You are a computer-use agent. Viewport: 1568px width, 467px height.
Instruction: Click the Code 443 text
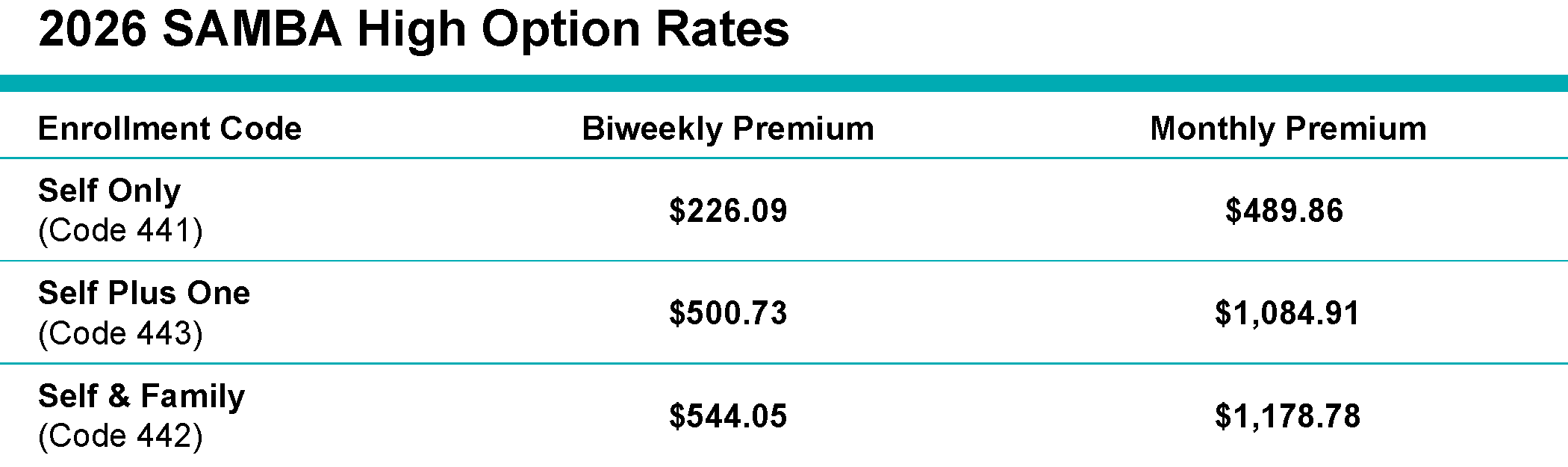coord(120,333)
